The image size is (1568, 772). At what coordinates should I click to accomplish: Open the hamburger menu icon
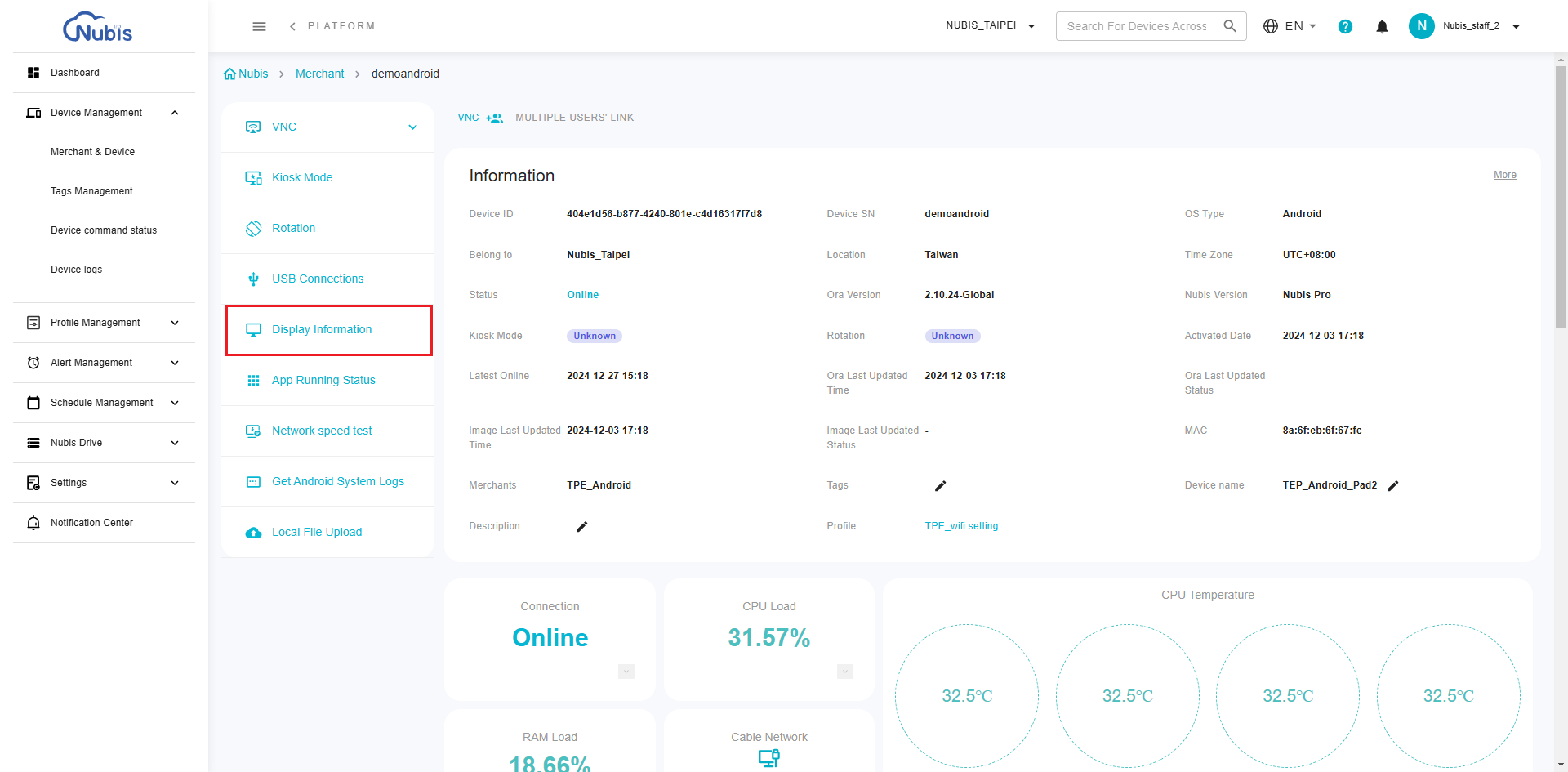pos(259,26)
